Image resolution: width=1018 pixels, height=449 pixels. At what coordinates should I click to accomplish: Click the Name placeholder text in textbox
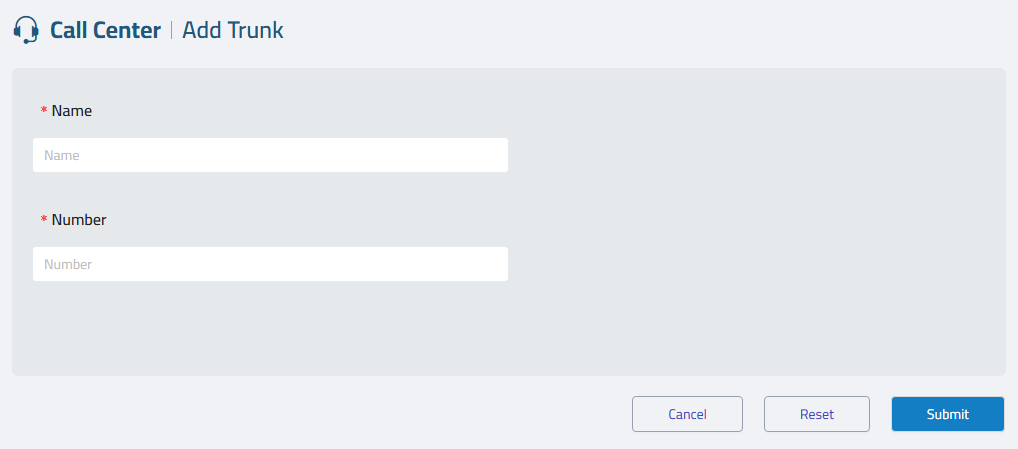pos(62,156)
